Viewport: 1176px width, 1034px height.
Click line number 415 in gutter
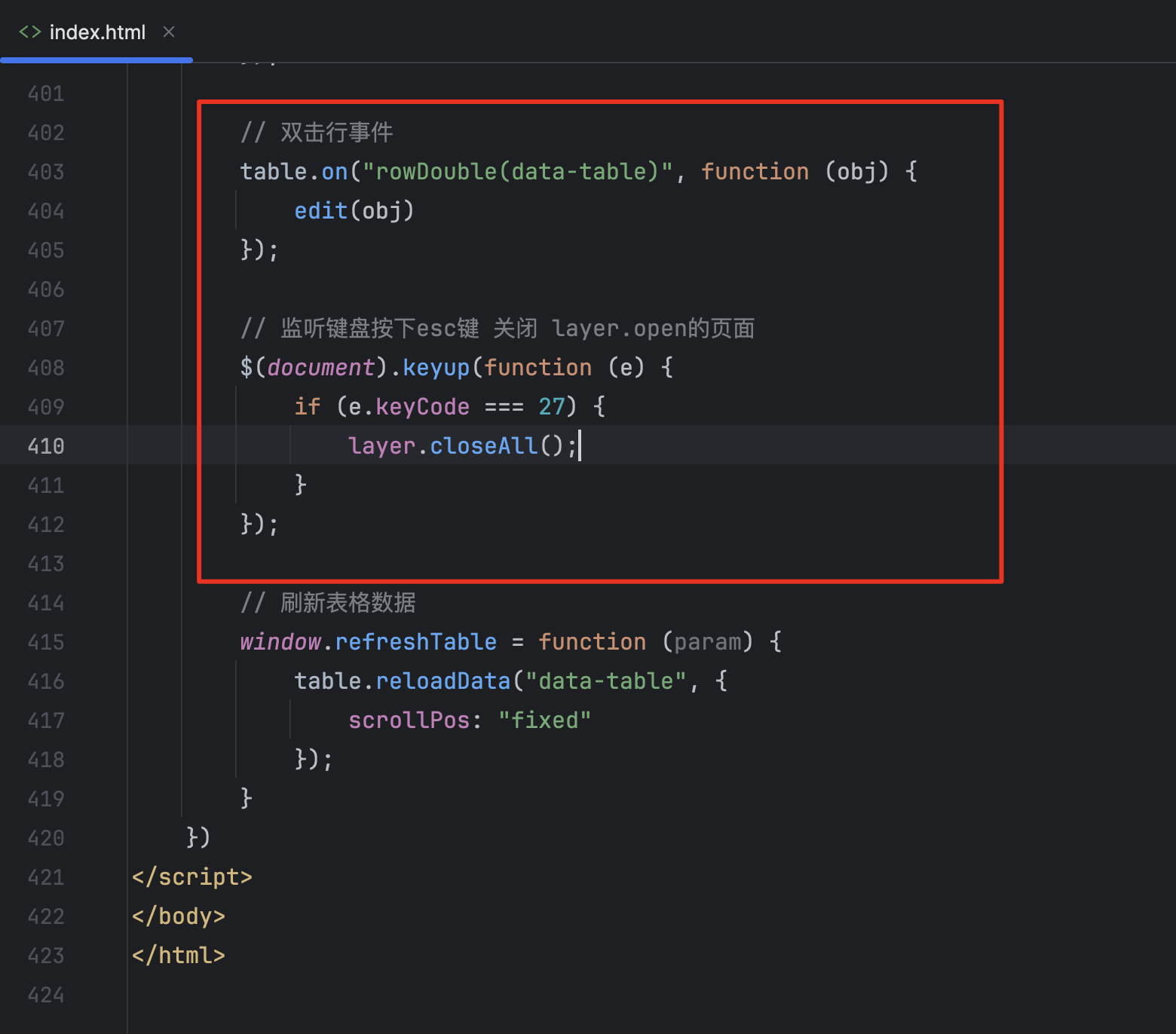(46, 642)
